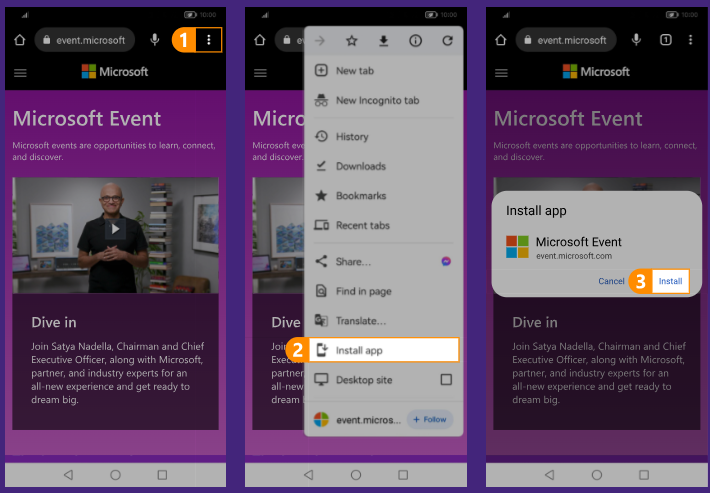Click the event.micros... site entry in the menu

[358, 420]
